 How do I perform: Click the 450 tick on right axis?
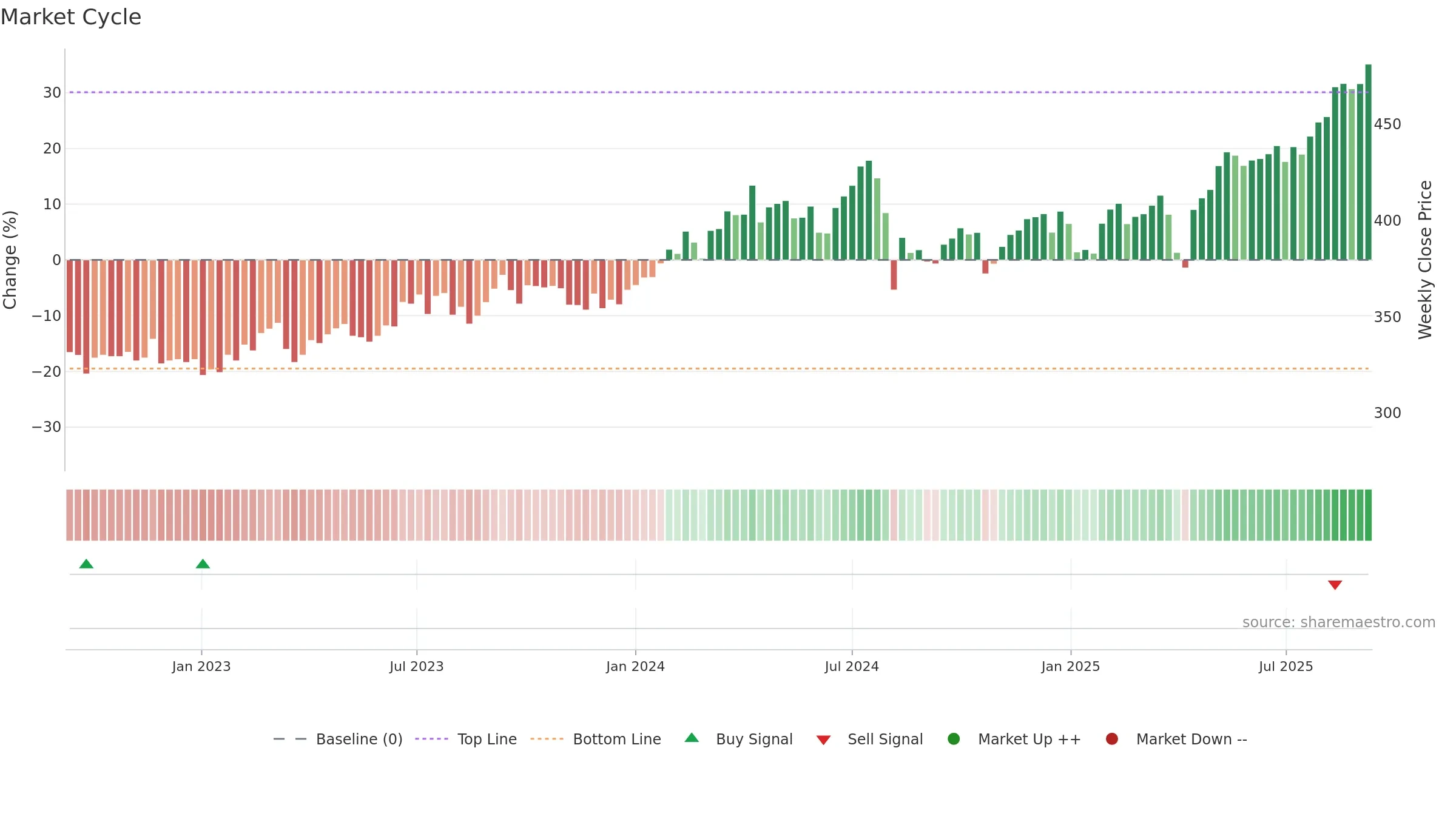click(1387, 124)
